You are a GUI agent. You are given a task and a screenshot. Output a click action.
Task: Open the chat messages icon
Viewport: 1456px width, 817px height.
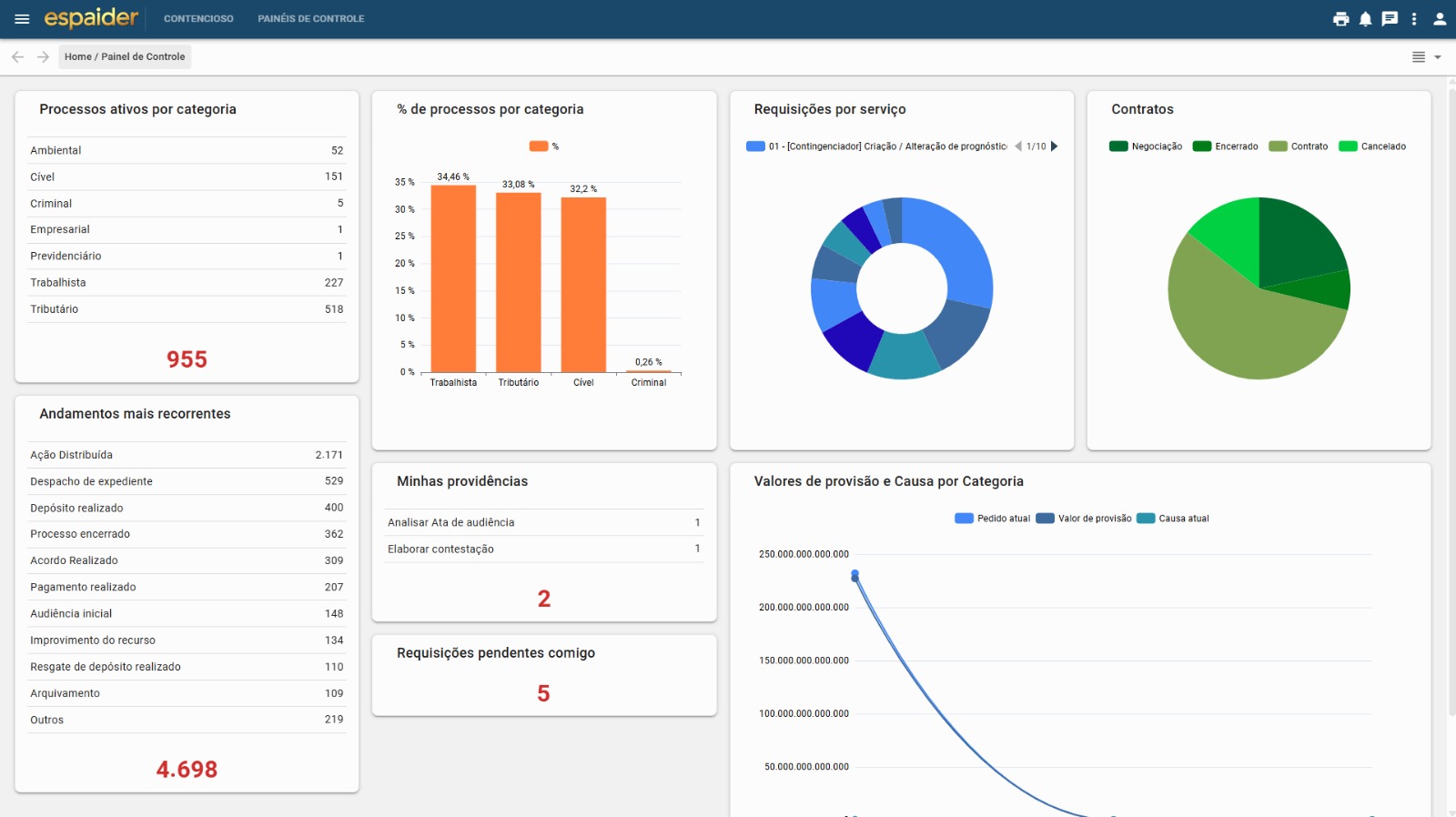1390,19
